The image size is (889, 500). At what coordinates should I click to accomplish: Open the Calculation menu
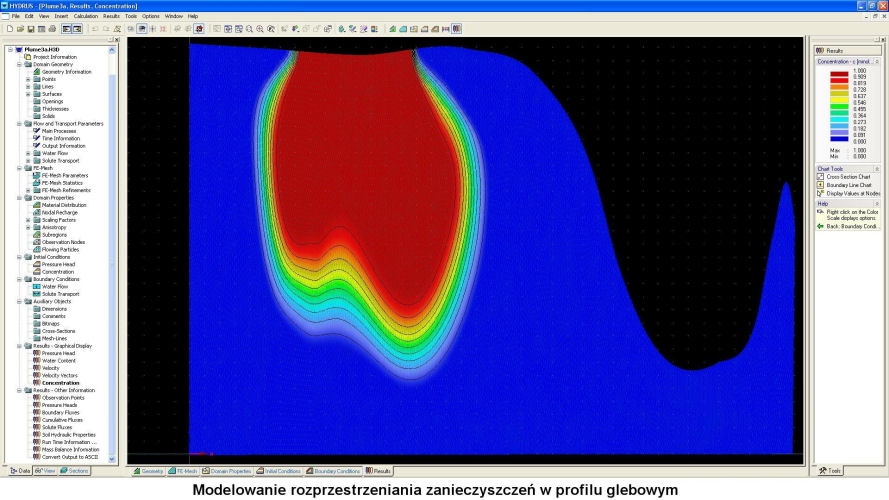pos(86,16)
